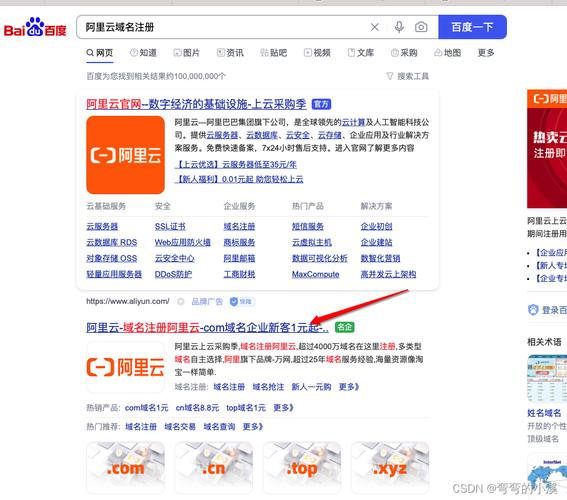Expand 更多》 in 热门推荐 row
Screen dimensions: 567x500
(253, 427)
